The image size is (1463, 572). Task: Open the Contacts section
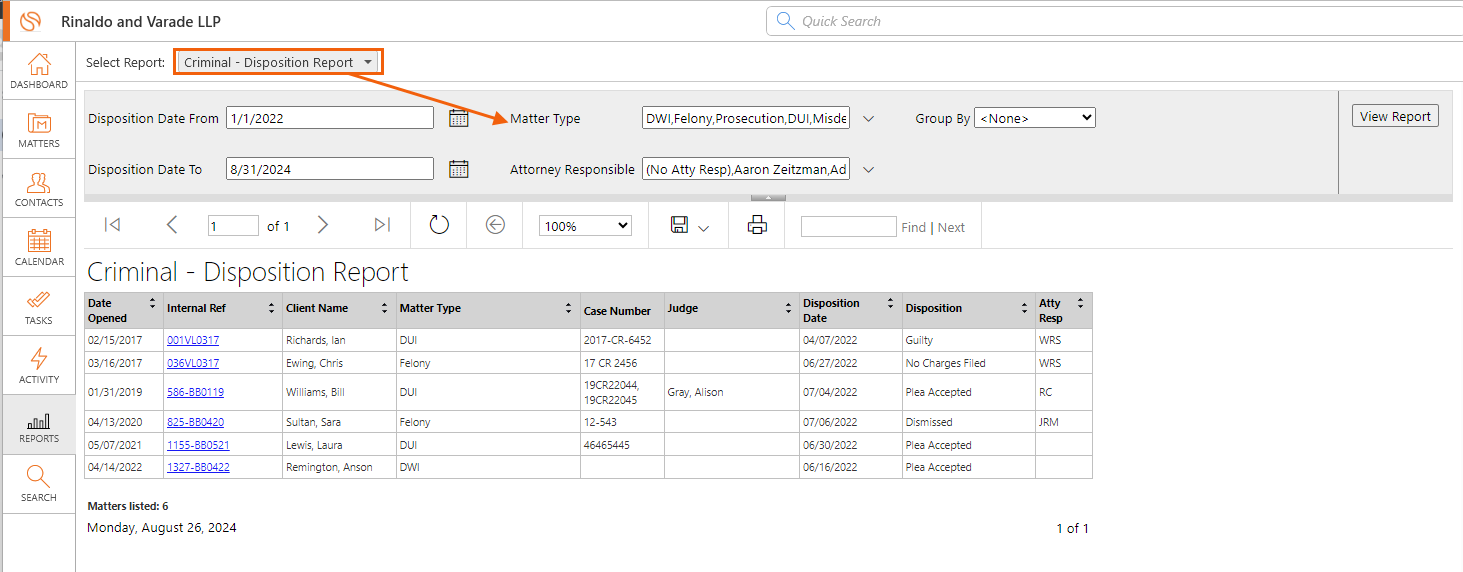pyautogui.click(x=39, y=189)
